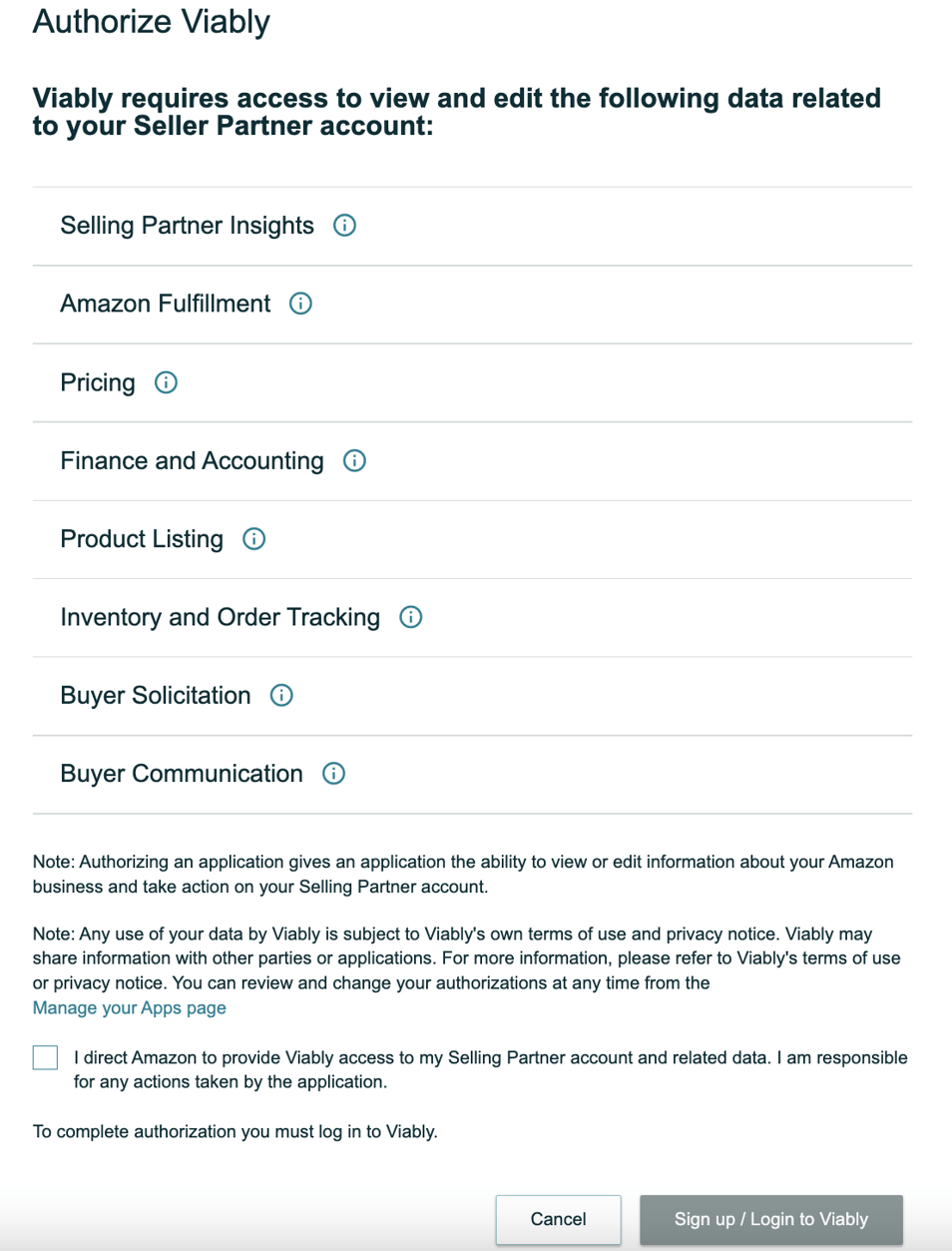Expand the Pricing permission row
Viewport: 952px width, 1251px height.
point(98,382)
